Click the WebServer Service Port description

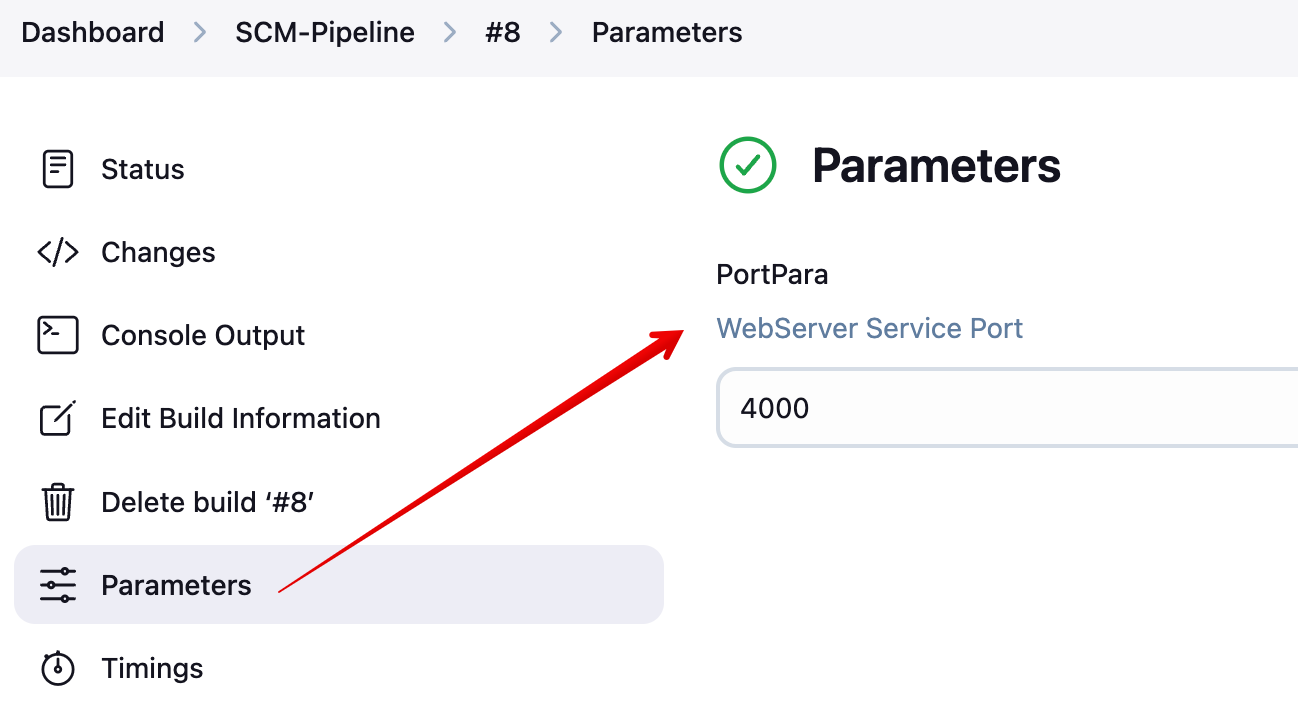click(x=870, y=329)
